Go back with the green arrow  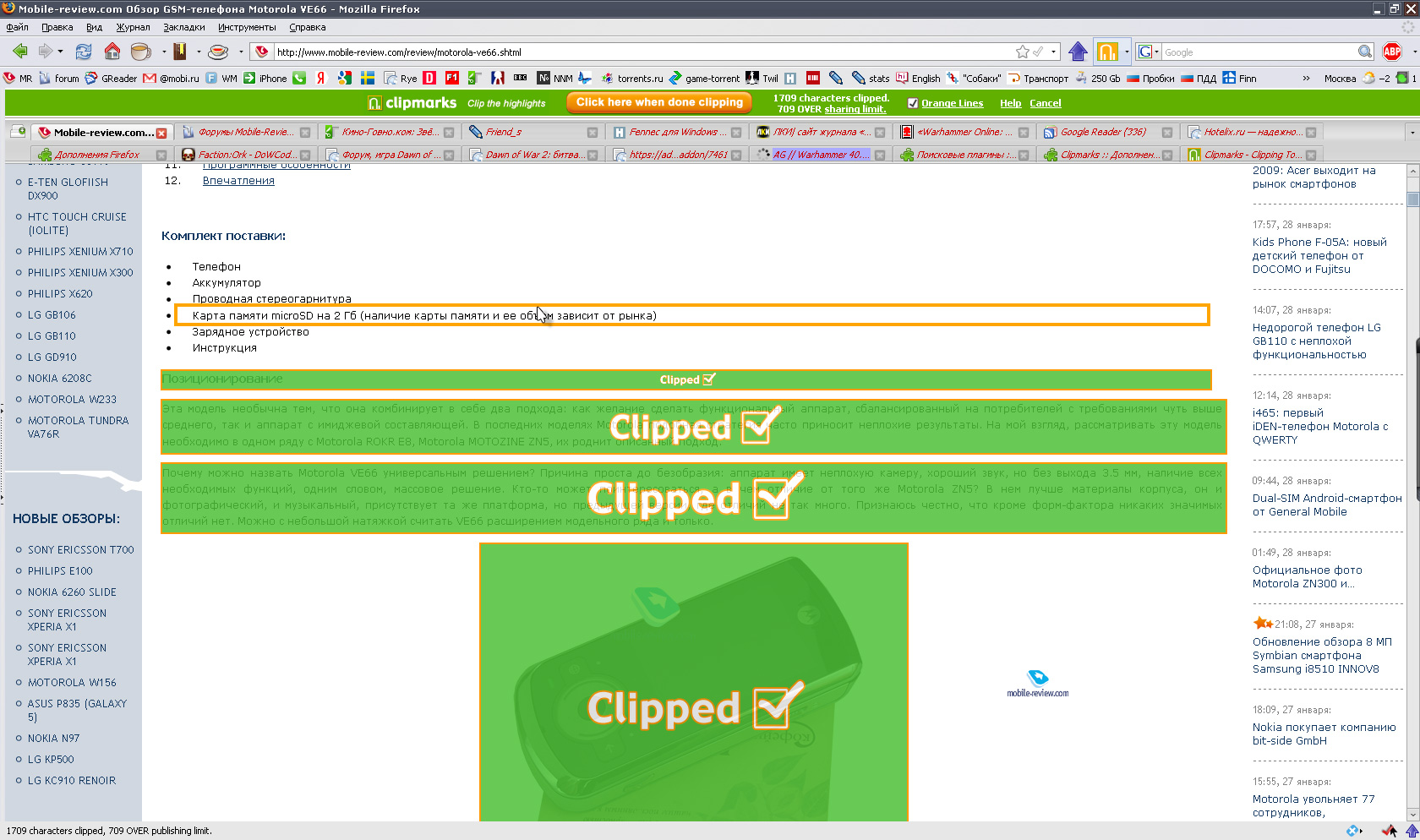tap(20, 52)
